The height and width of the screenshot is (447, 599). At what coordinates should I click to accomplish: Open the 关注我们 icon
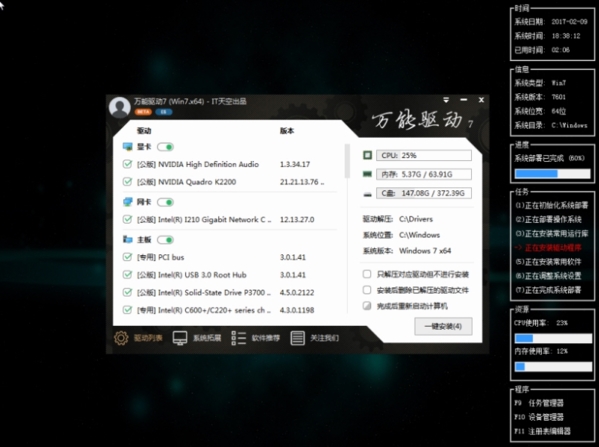297,338
